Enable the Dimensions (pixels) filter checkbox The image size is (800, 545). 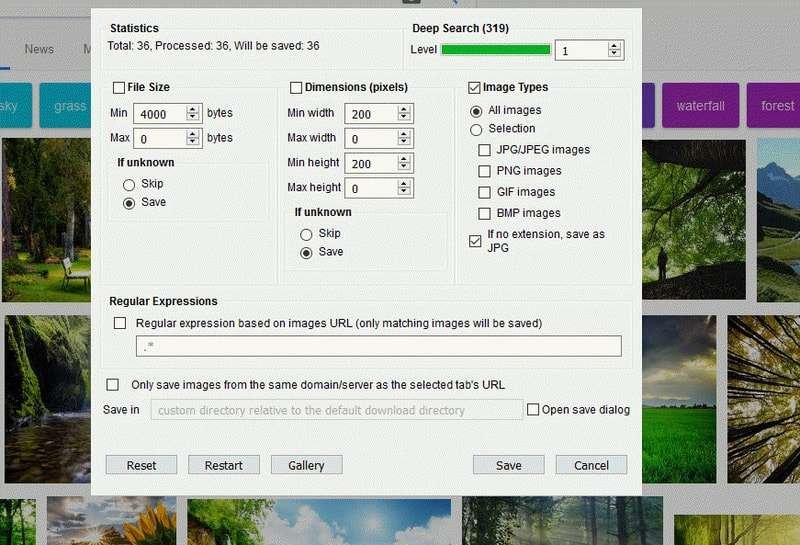click(x=296, y=88)
